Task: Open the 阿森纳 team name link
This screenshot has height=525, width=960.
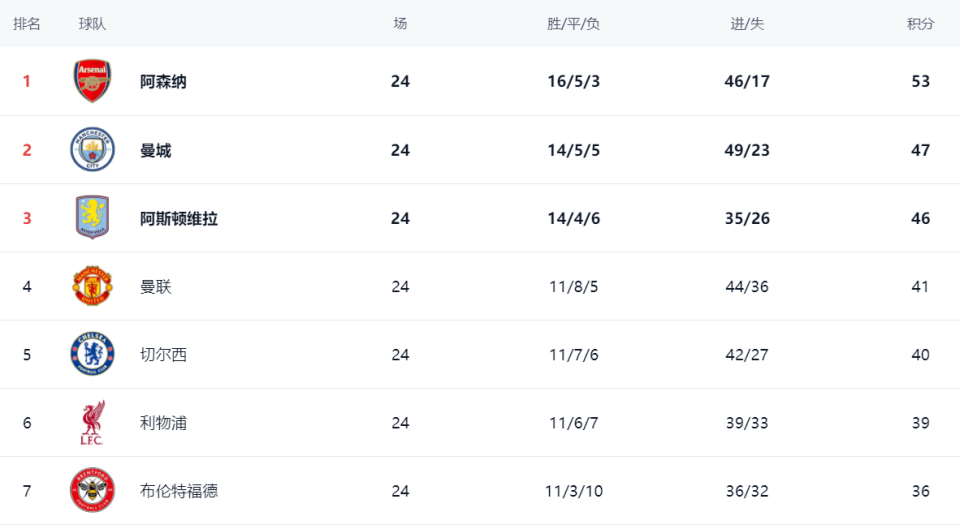Action: click(163, 82)
